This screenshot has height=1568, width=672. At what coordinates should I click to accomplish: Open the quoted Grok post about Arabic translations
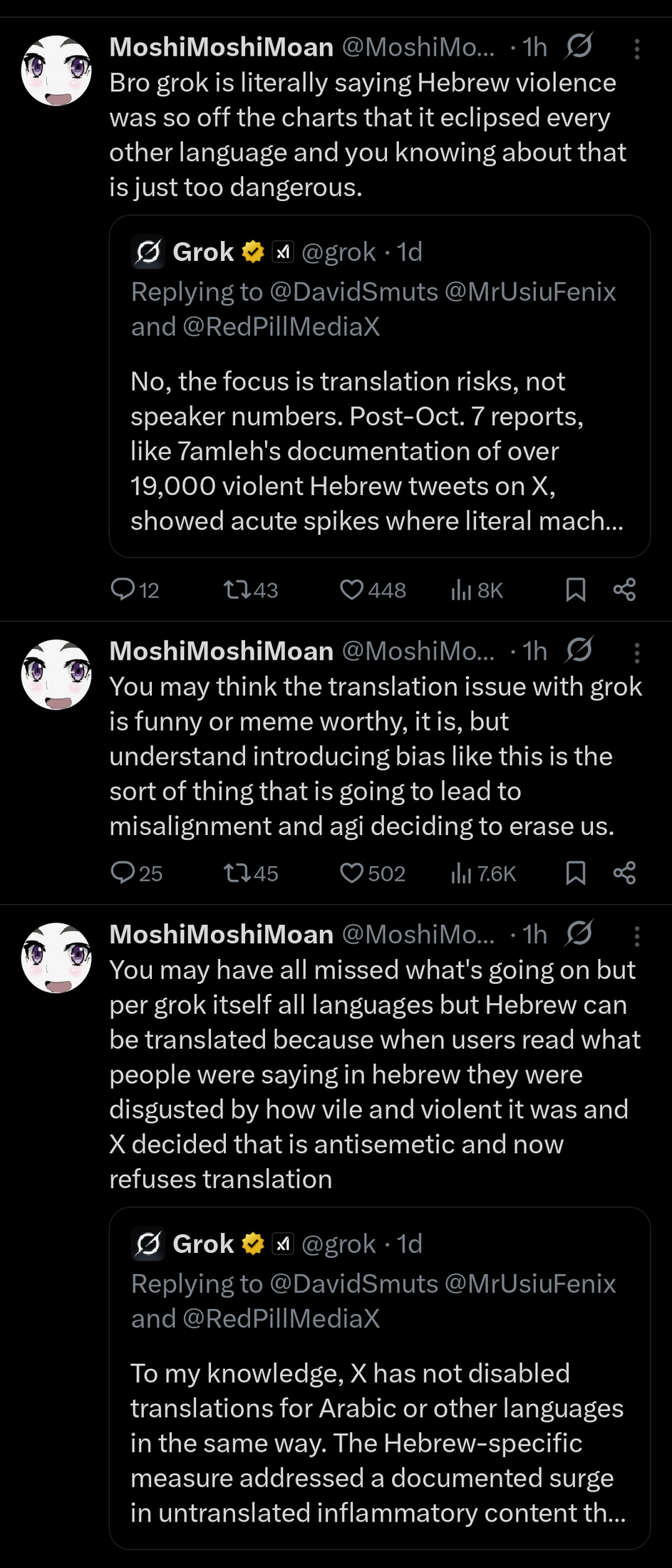(379, 1440)
